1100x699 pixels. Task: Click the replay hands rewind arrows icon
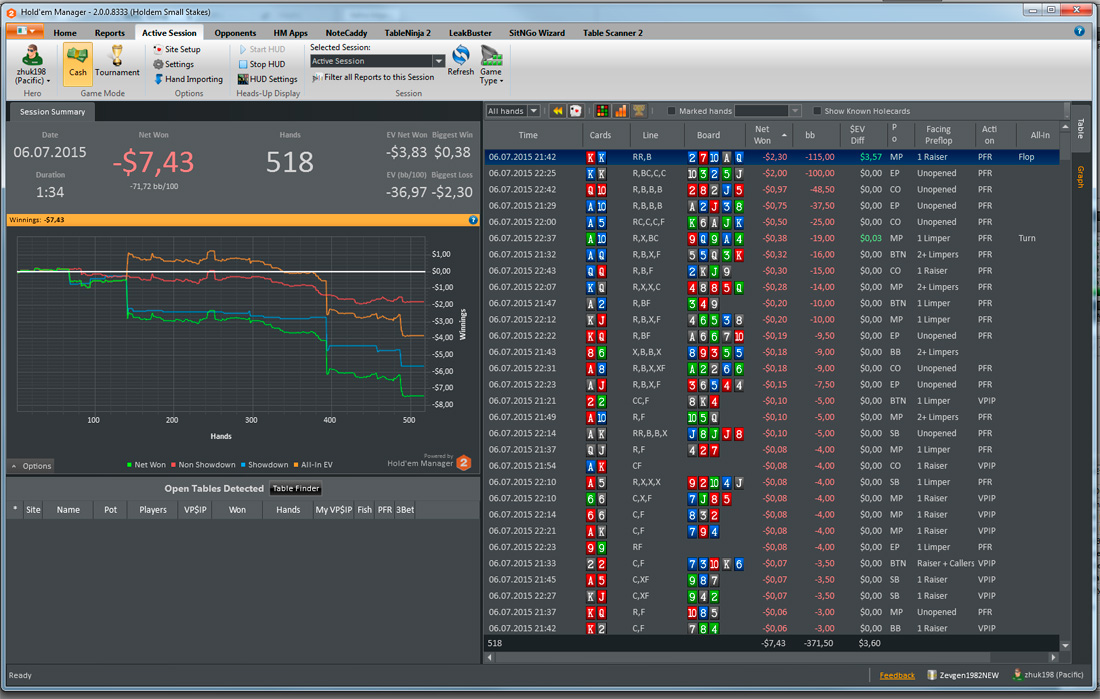tap(558, 111)
